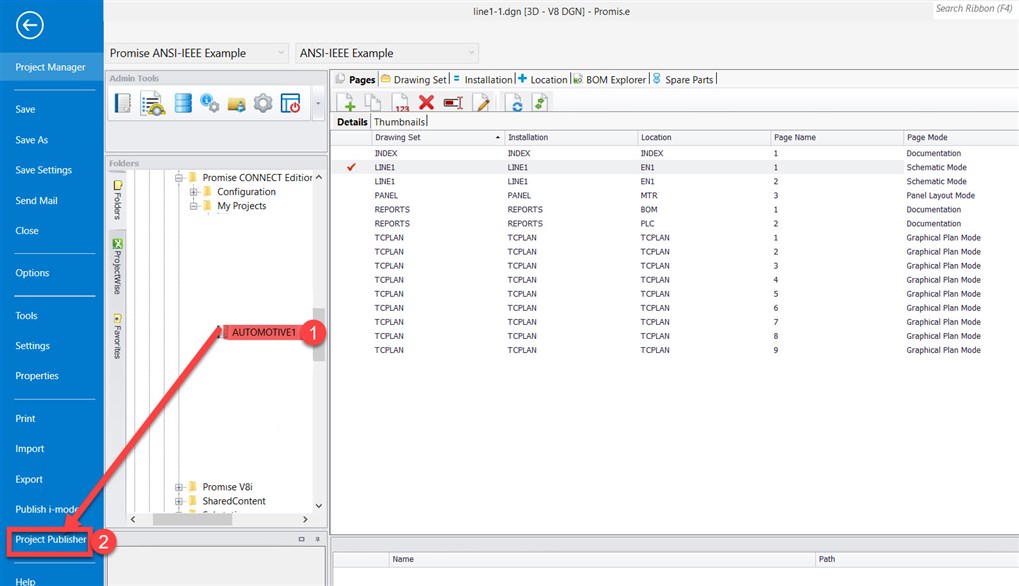Image resolution: width=1019 pixels, height=586 pixels.
Task: Click in the Search Ribbon field
Action: pyautogui.click(x=974, y=8)
